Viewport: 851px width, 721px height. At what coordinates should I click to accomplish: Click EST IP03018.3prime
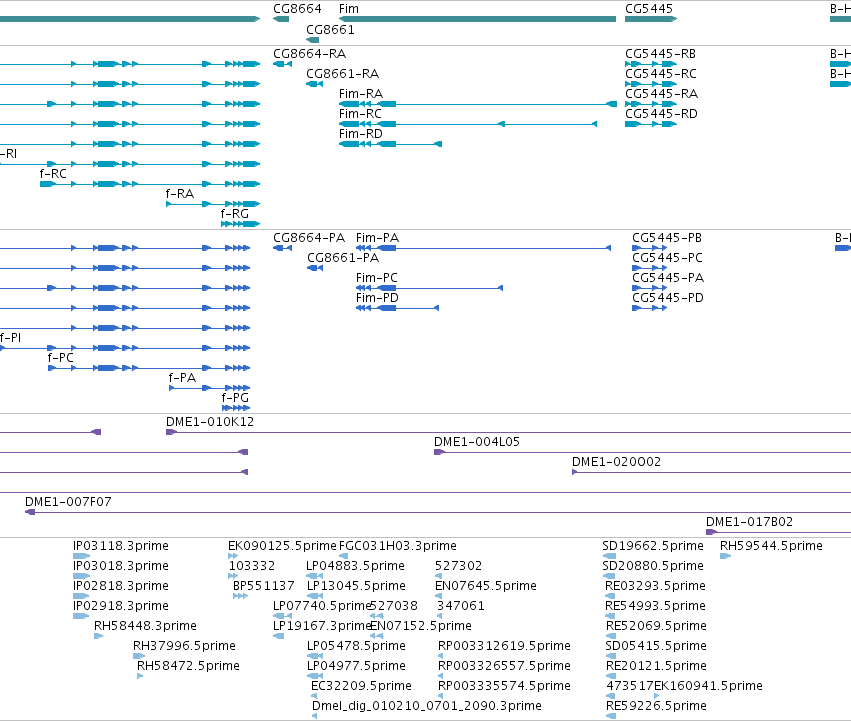tap(121, 566)
